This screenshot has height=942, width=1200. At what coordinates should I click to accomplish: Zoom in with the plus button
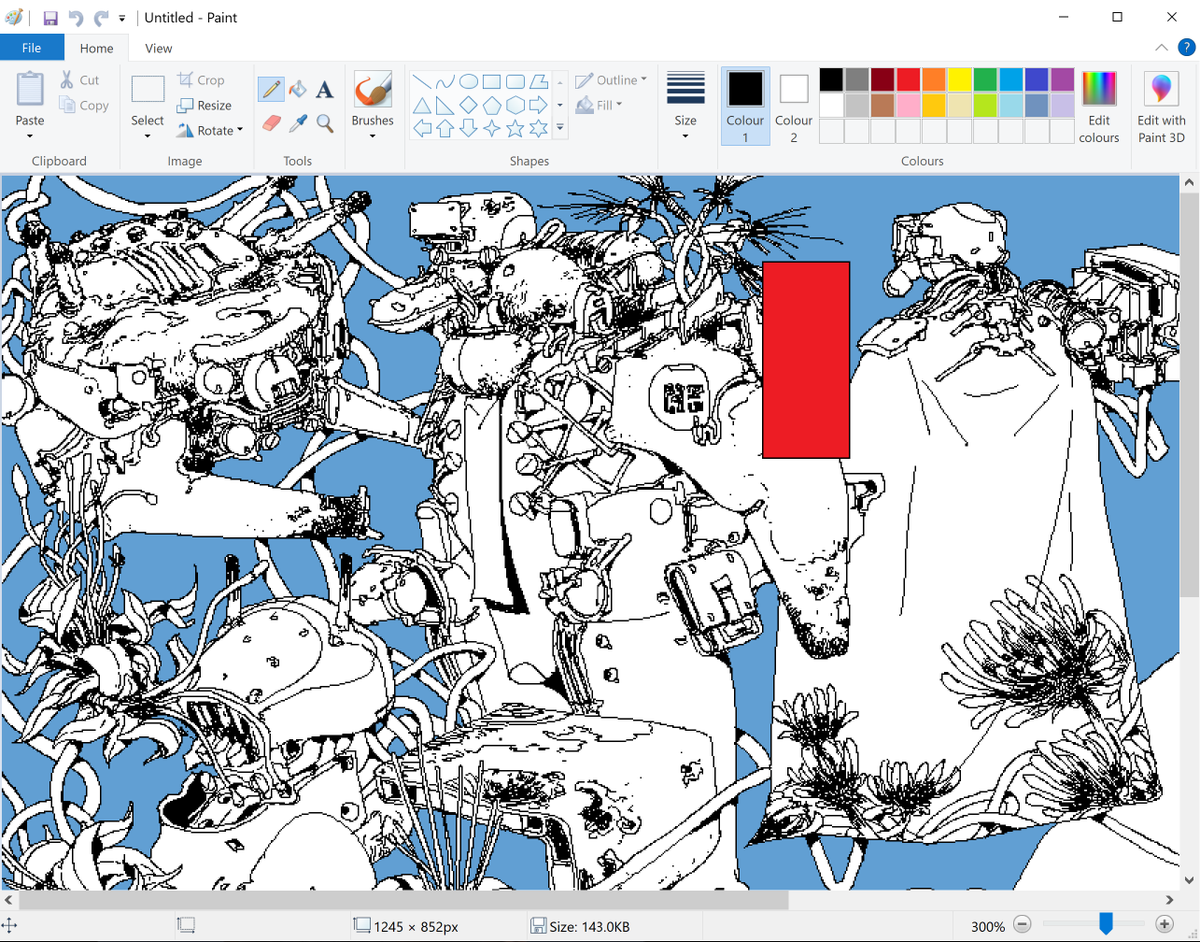coord(1164,925)
